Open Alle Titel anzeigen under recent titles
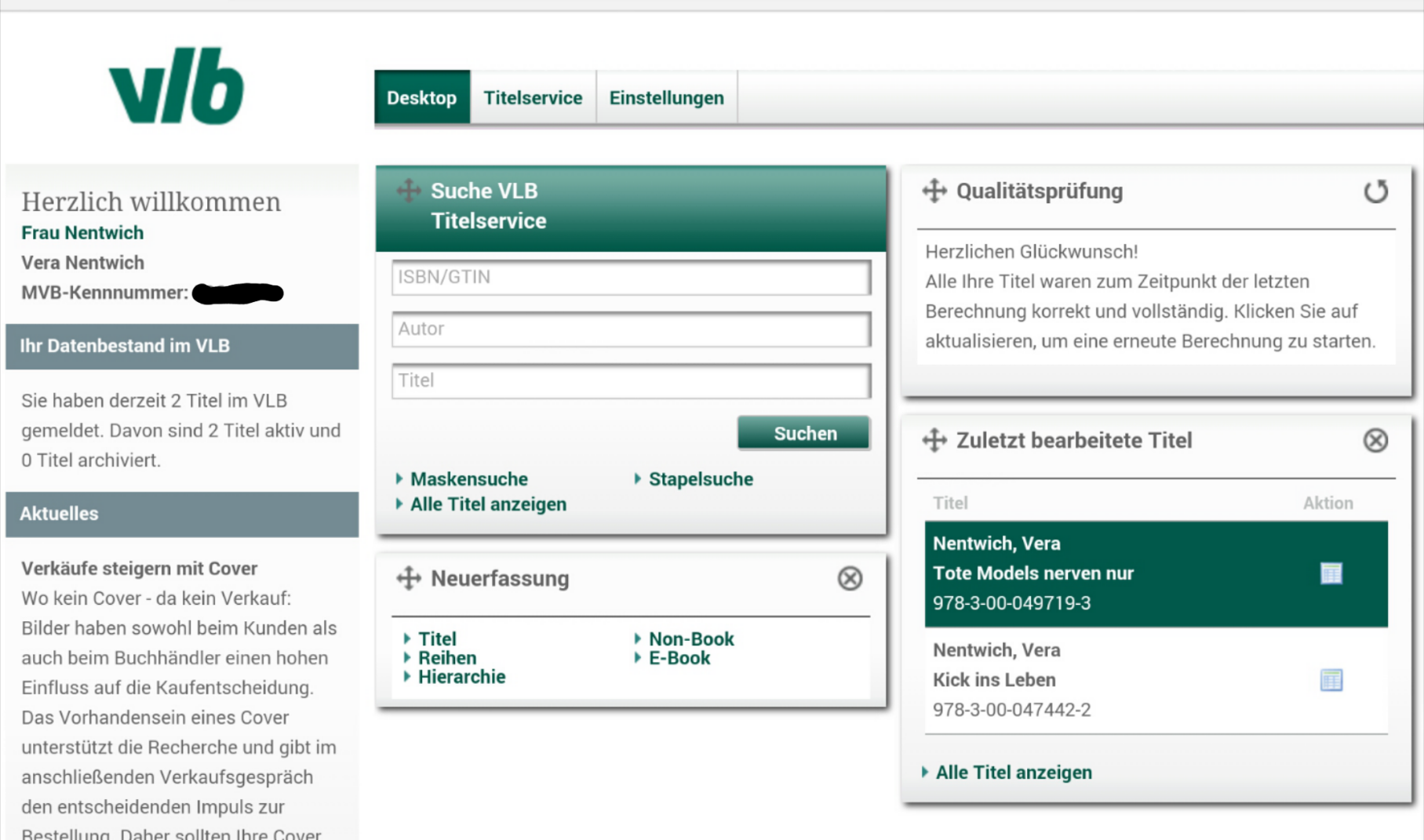Image resolution: width=1424 pixels, height=840 pixels. coord(1013,772)
